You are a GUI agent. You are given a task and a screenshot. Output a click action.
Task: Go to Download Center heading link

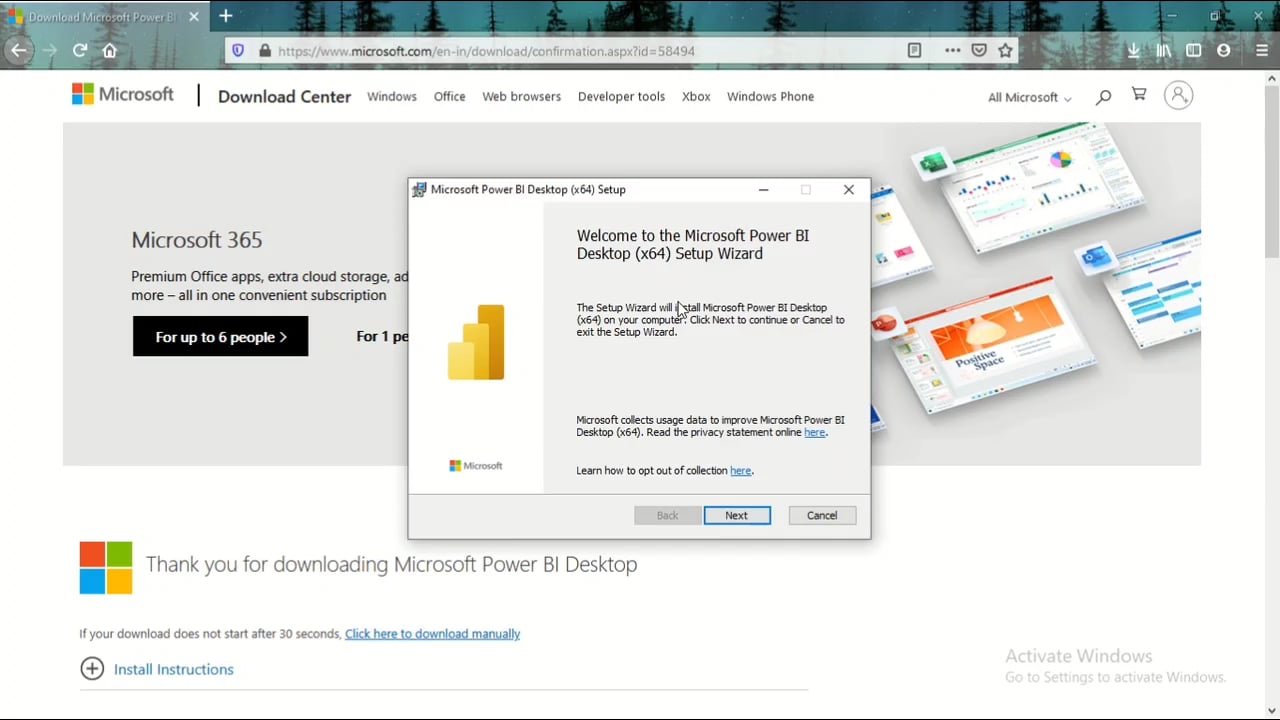[x=284, y=96]
